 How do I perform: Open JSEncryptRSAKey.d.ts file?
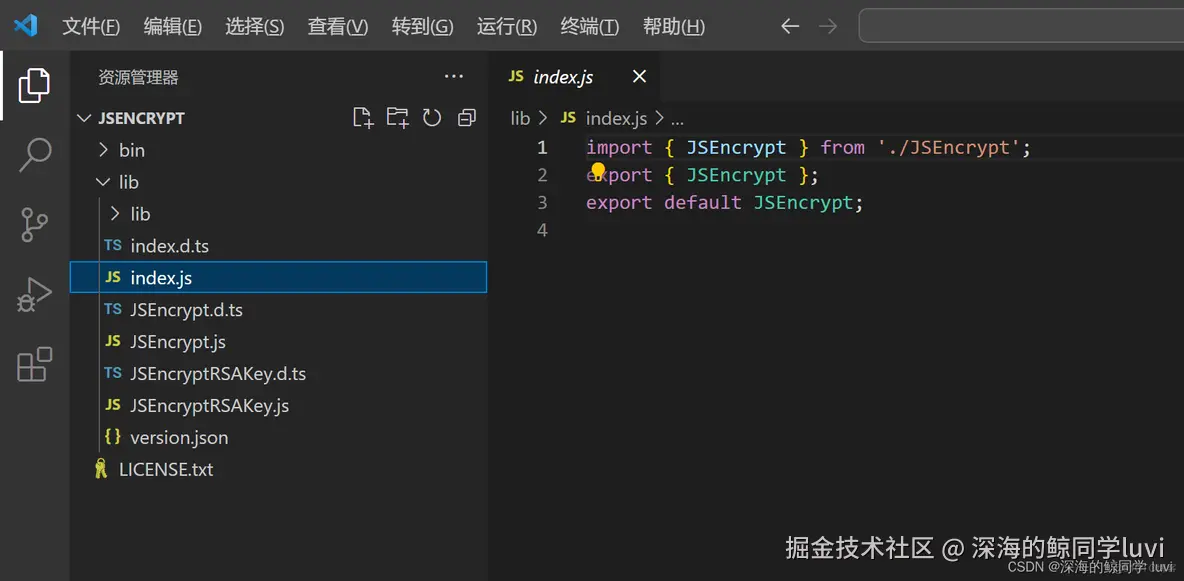pos(279,373)
